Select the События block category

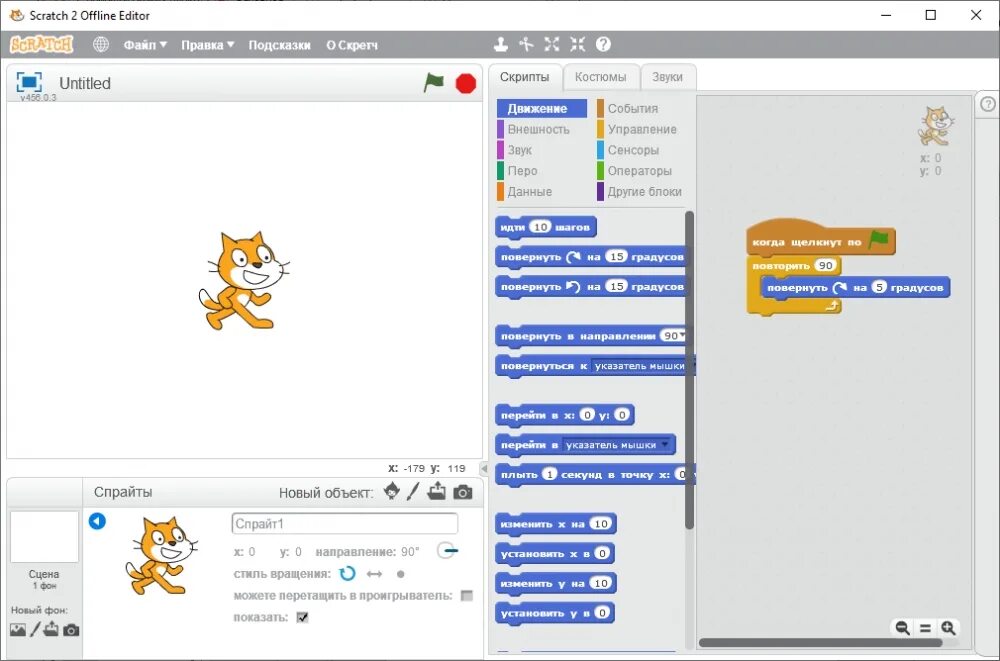point(627,108)
